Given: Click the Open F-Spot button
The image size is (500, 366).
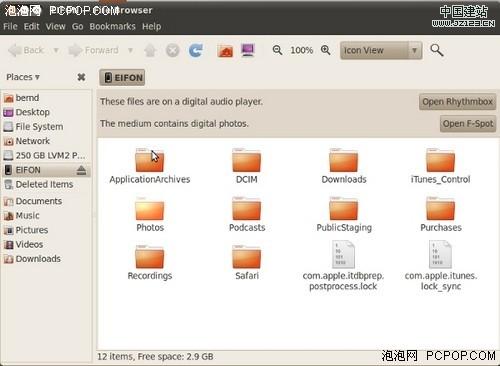Looking at the screenshot, I should point(468,124).
